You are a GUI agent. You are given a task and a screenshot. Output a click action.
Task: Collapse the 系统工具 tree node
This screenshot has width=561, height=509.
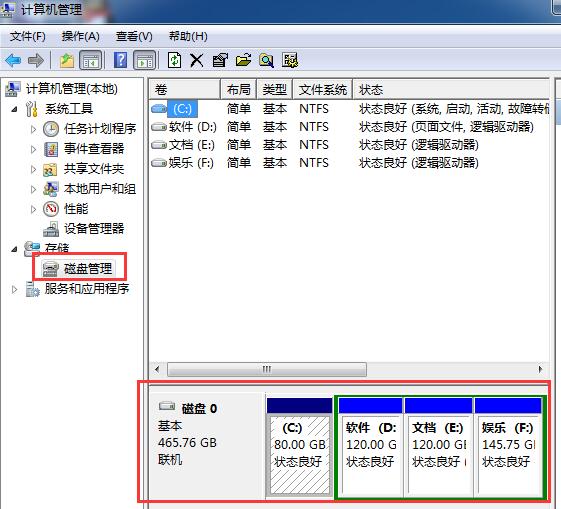click(x=14, y=109)
